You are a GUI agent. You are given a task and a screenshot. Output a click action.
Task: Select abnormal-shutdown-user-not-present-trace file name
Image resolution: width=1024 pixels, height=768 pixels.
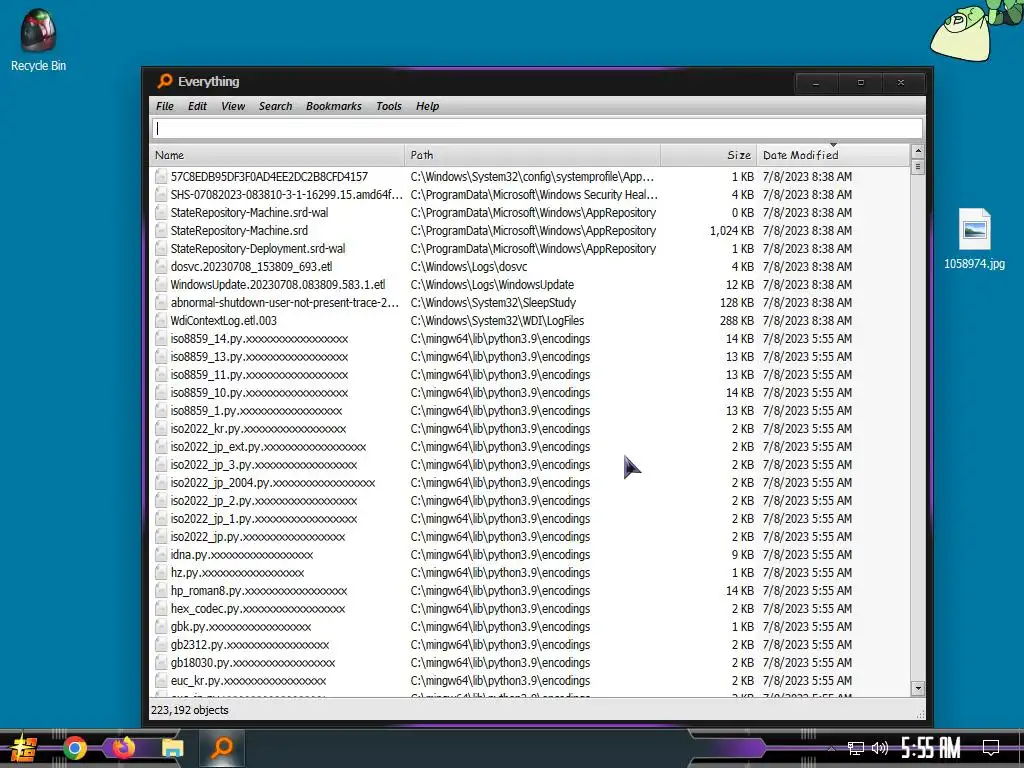(285, 302)
